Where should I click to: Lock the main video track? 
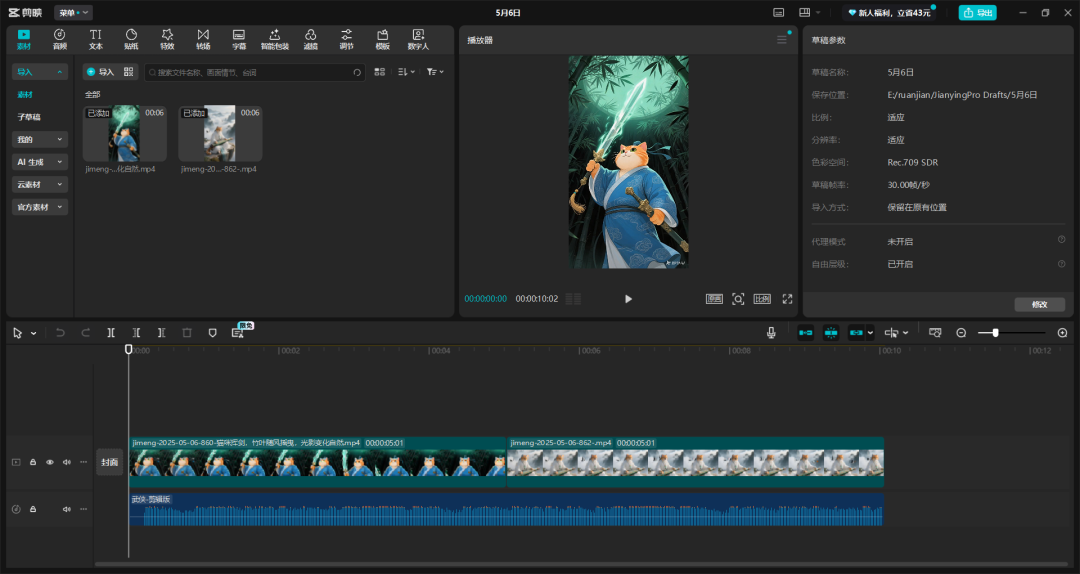(33, 462)
